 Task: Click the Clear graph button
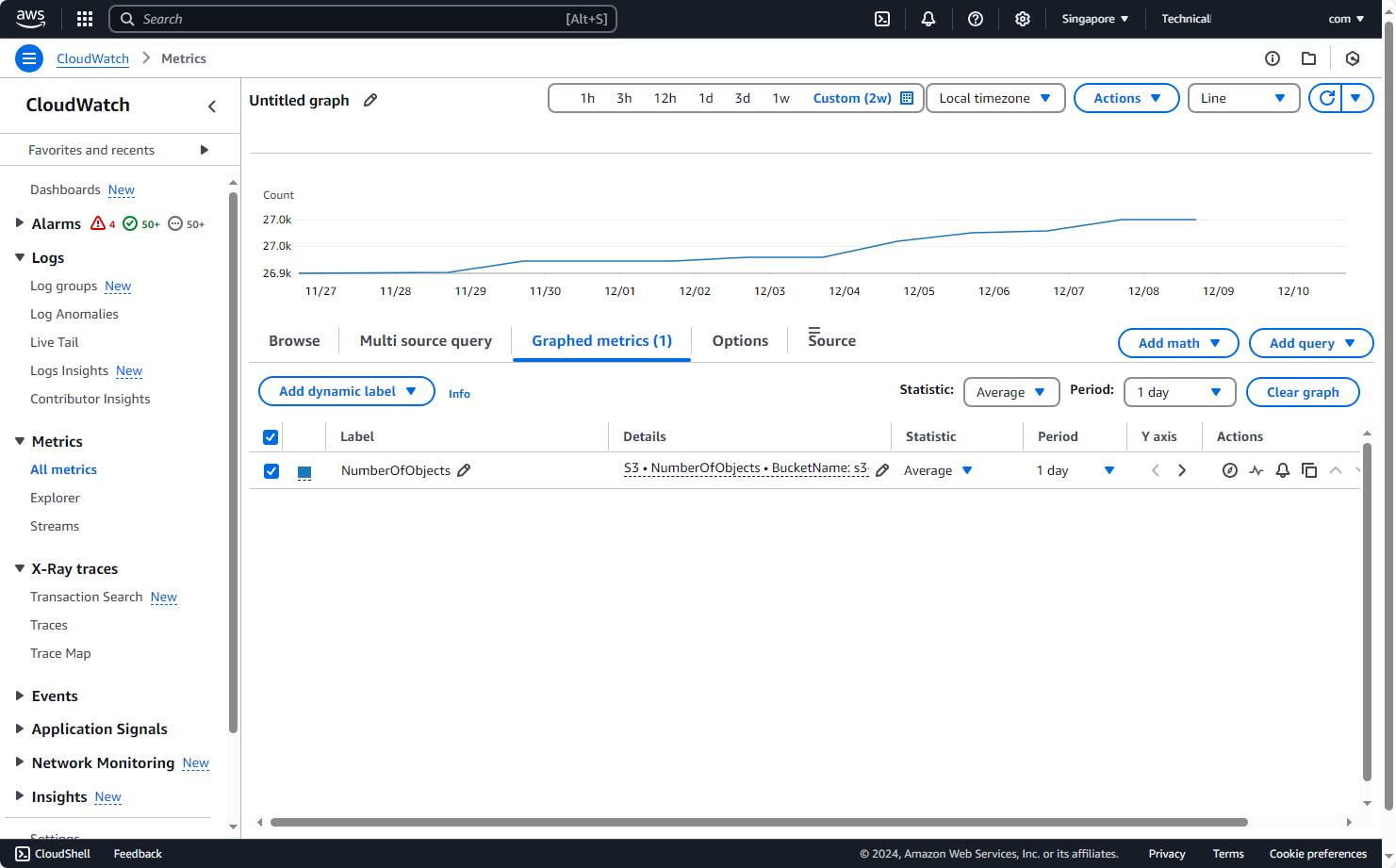point(1303,392)
